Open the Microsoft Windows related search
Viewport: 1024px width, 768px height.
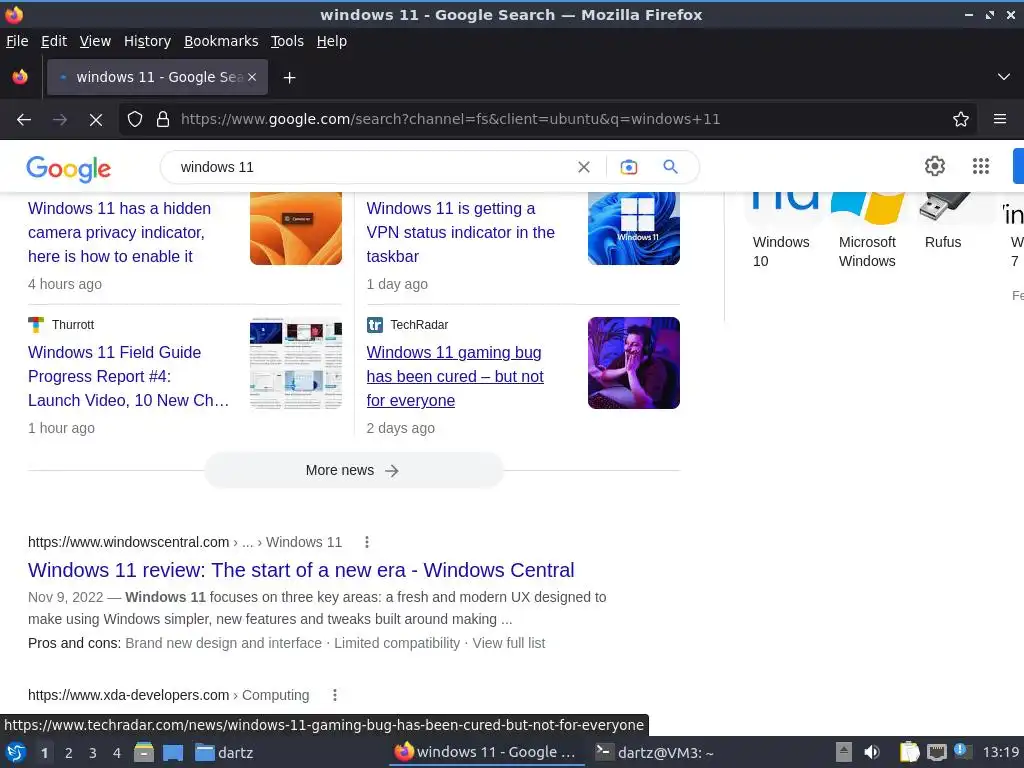(867, 251)
